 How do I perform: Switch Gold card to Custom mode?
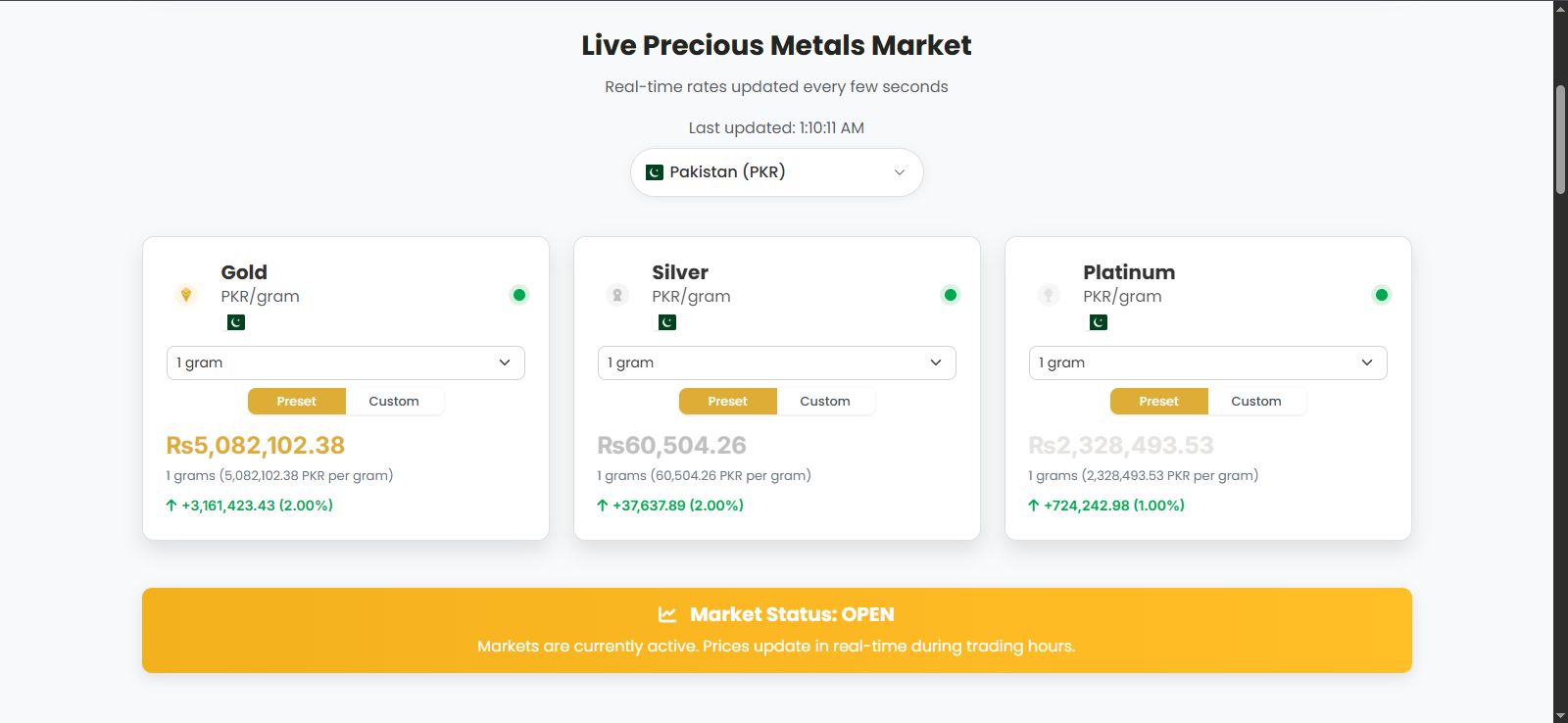(x=394, y=402)
